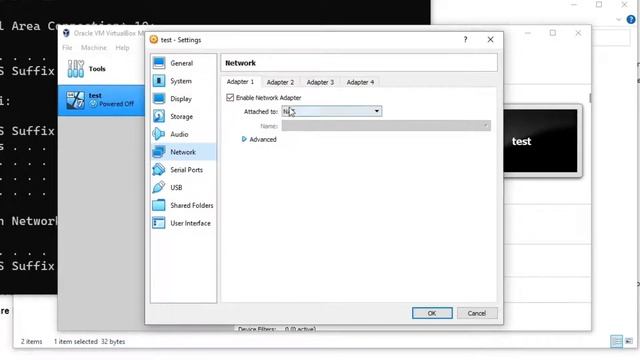
Task: Open Display monitor icon in settings list
Action: 159,99
